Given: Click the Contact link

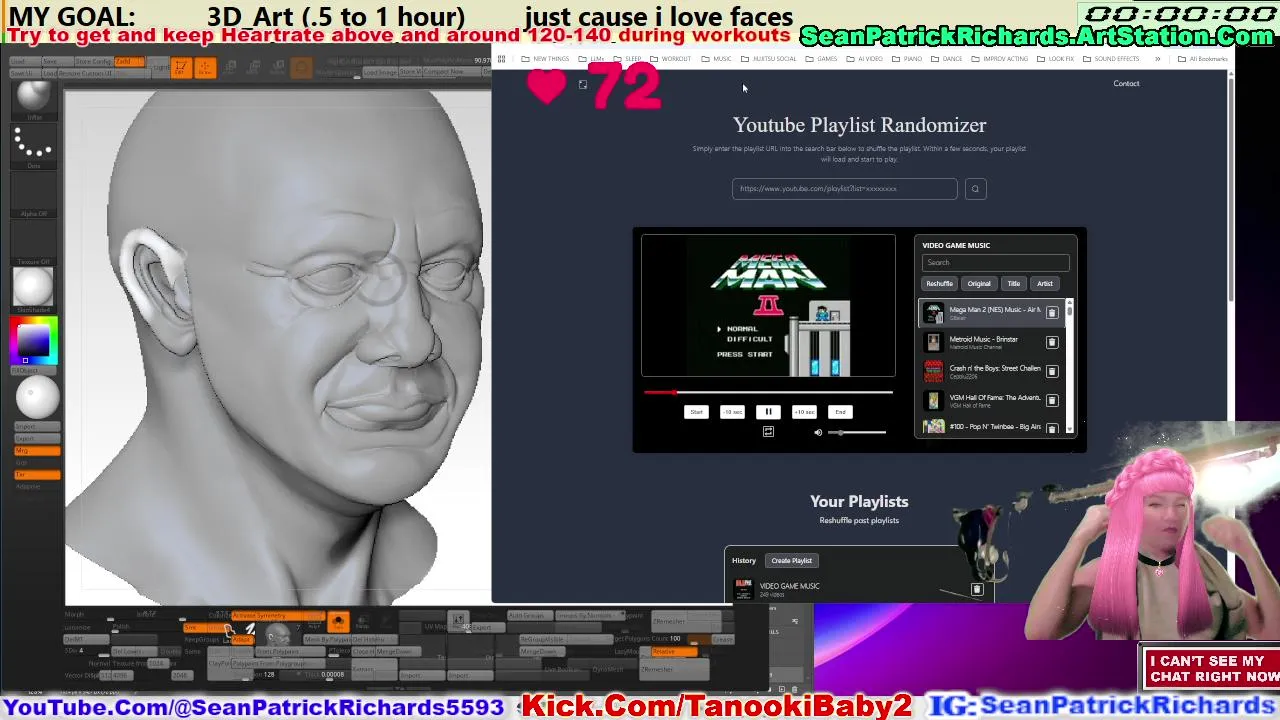Looking at the screenshot, I should (x=1126, y=83).
